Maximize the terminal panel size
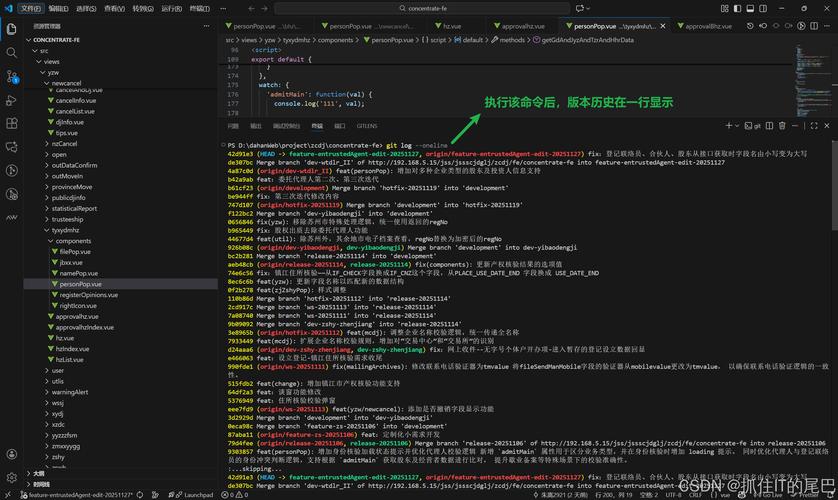This screenshot has height=500, width=838. (814, 126)
